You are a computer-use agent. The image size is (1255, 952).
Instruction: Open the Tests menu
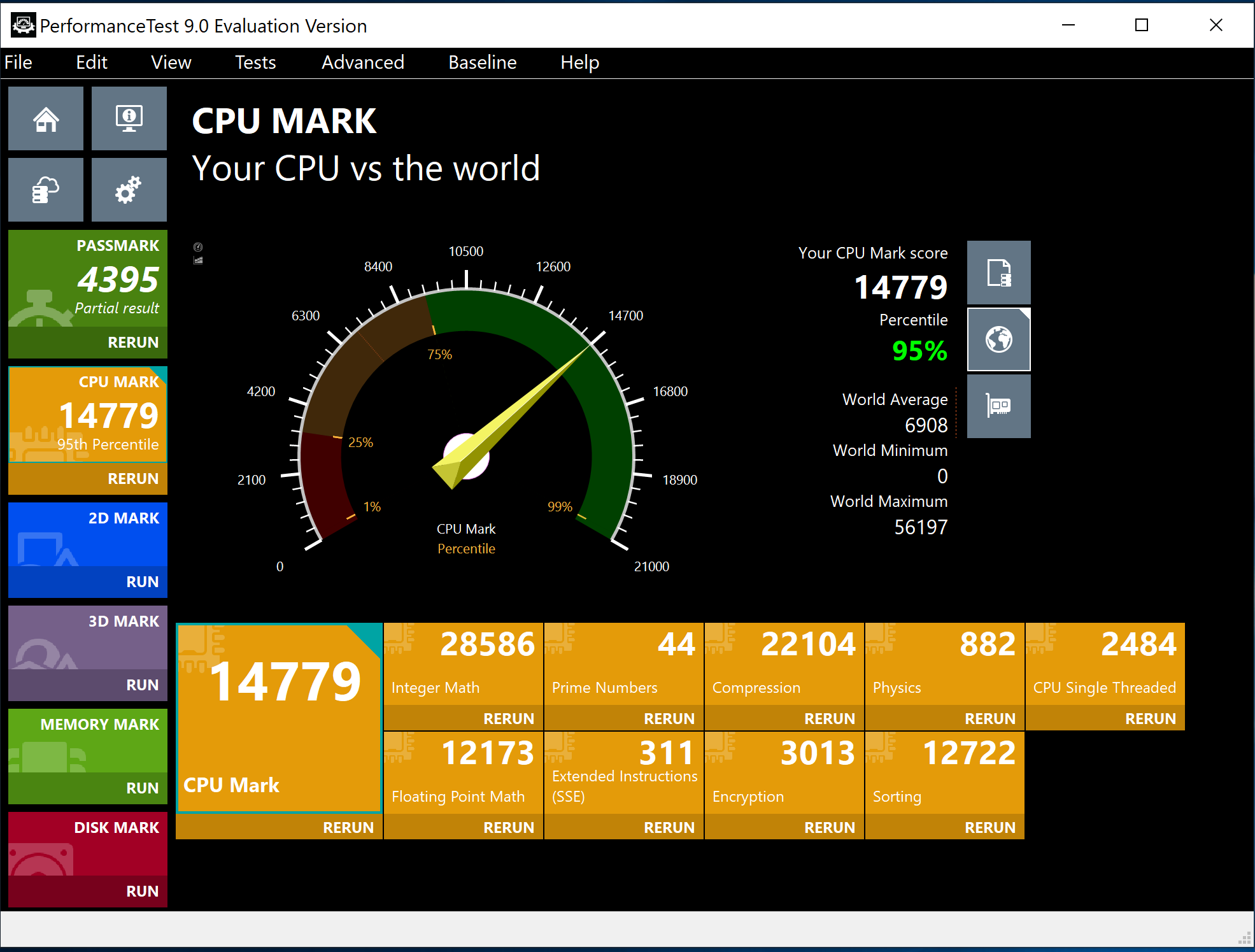255,62
